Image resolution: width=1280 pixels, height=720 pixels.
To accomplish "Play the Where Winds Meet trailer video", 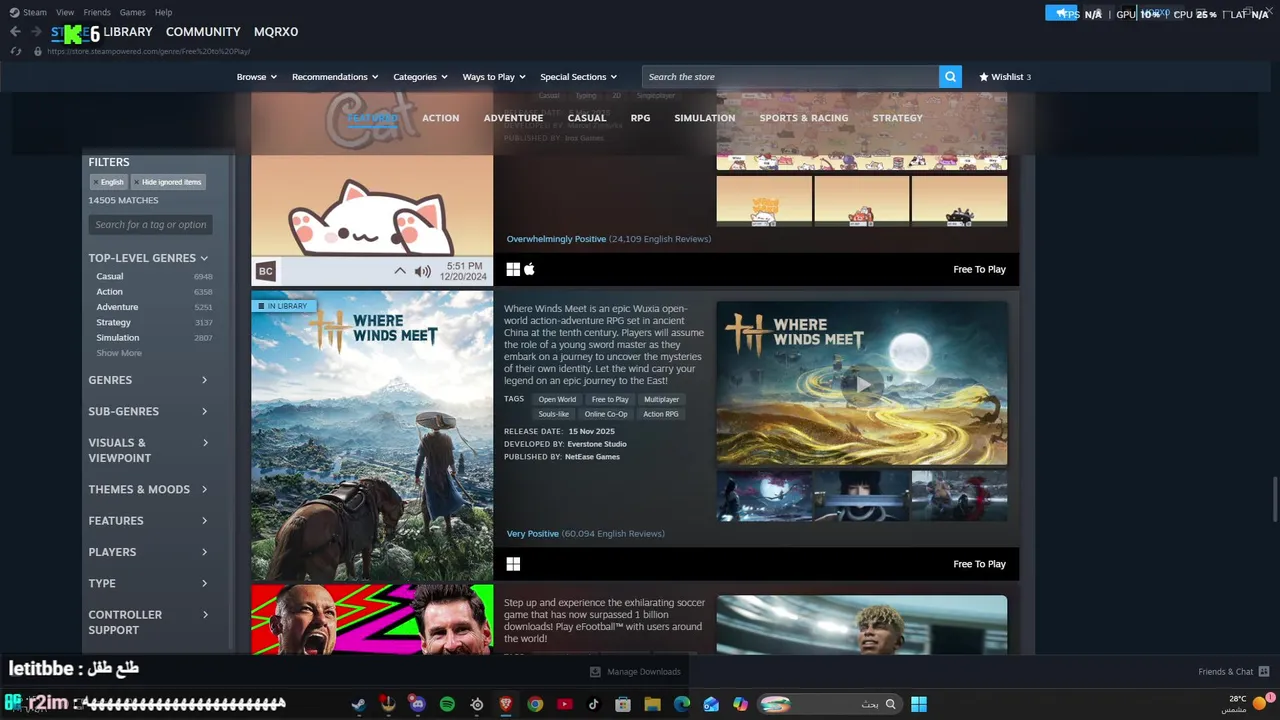I will tap(862, 383).
